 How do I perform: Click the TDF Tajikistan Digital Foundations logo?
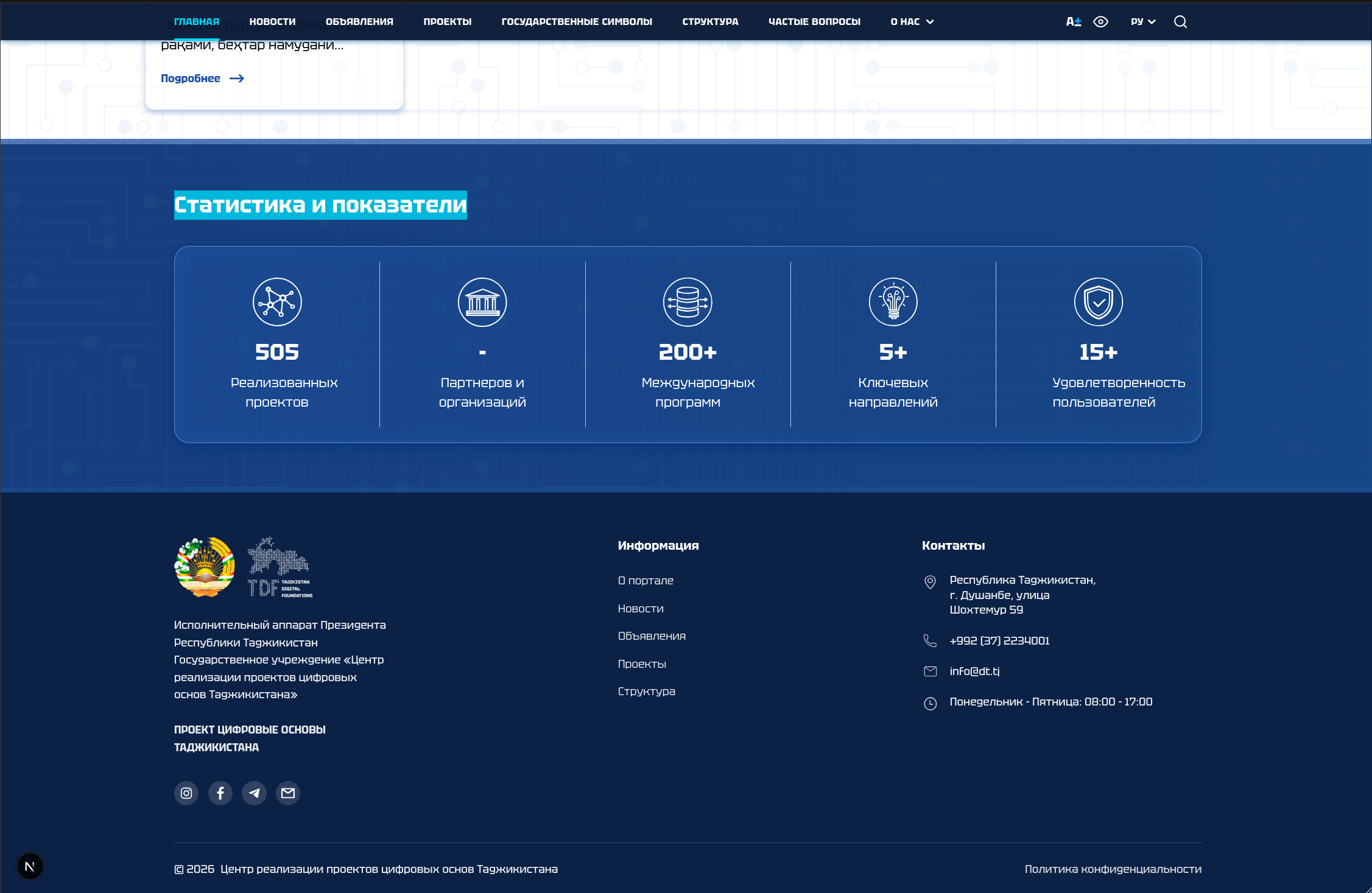pos(280,567)
